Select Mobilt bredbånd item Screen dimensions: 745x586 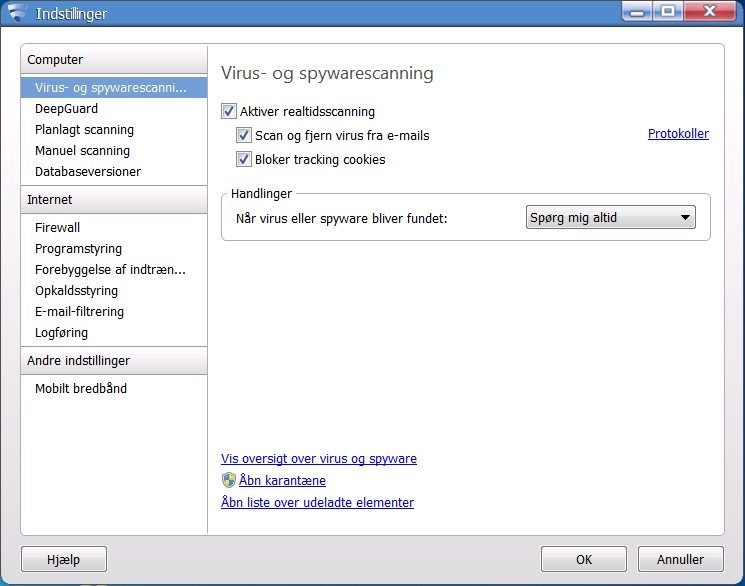[x=114, y=388]
